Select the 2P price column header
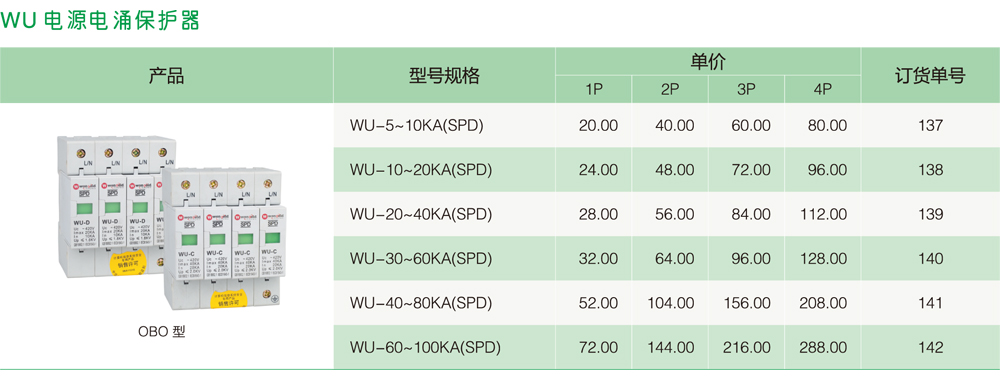This screenshot has width=1000, height=380. coord(670,90)
